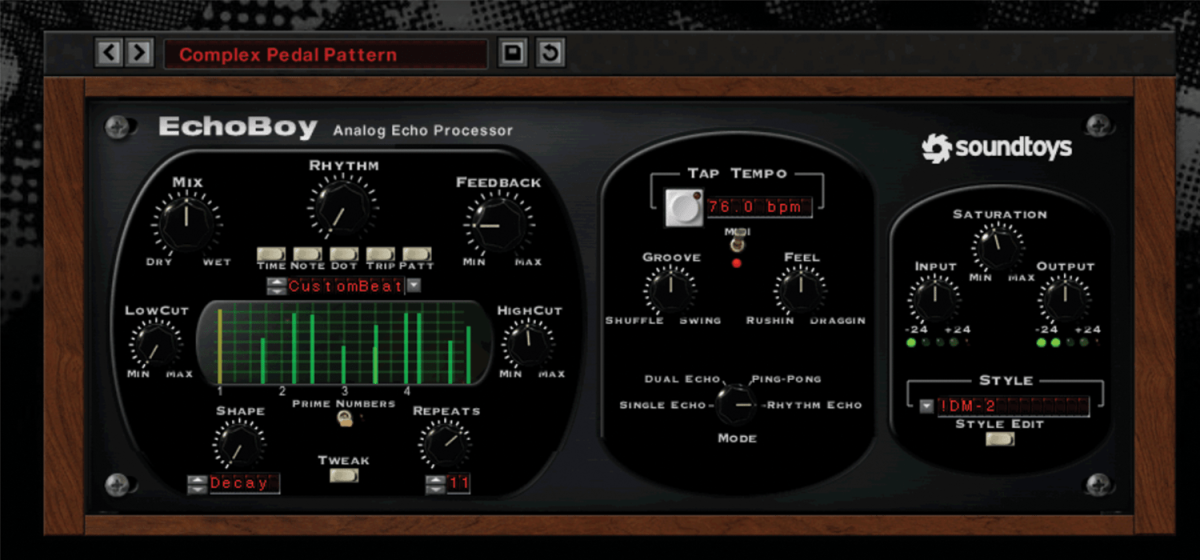Go to the next preset with the right arrow

[139, 53]
